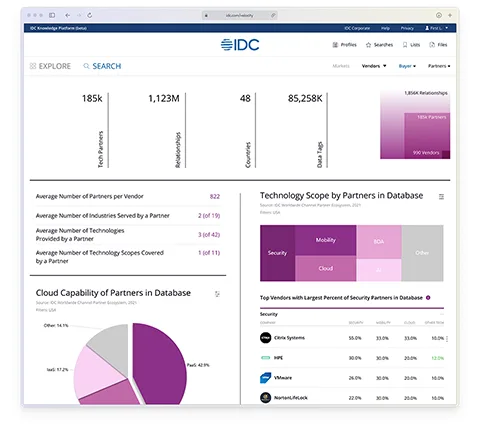Open the IDC Corporate link
Image resolution: width=480 pixels, height=427 pixels.
pyautogui.click(x=357, y=28)
